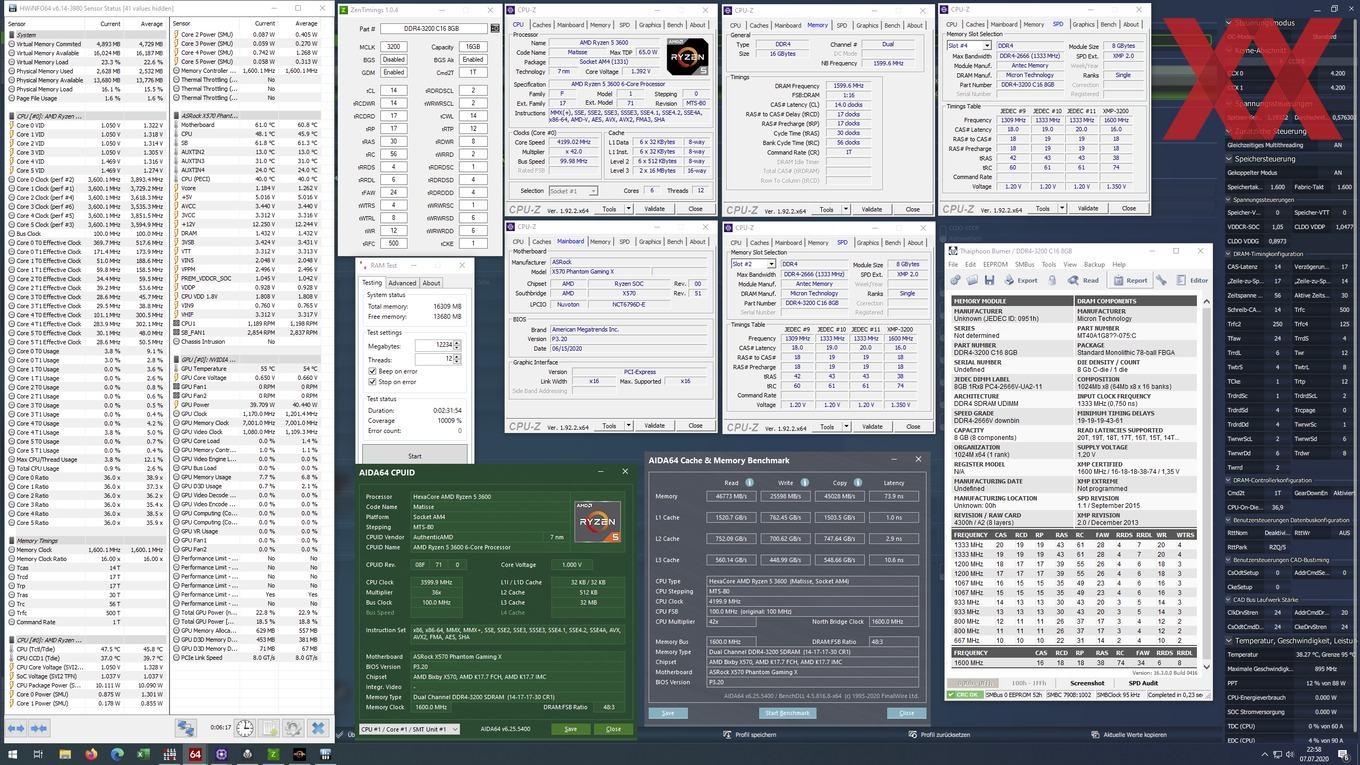Viewport: 1360px width, 765px height.
Task: Click info icon next to Write column in AIDA64 benchmark
Action: (x=804, y=483)
